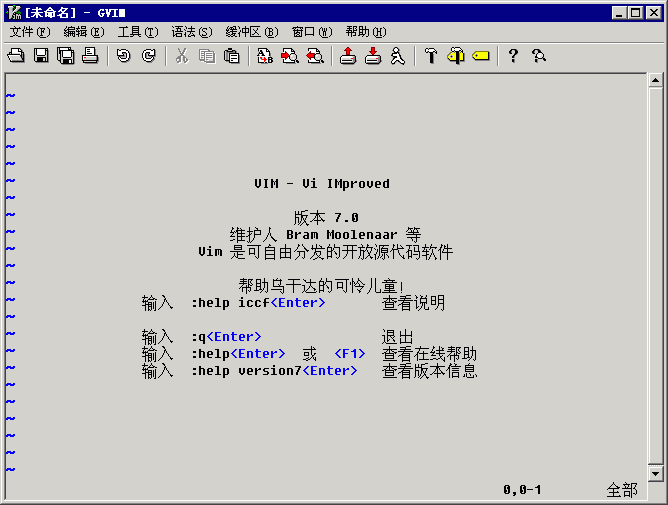The width and height of the screenshot is (668, 505).
Task: Click the '0,0-1' cursor position indicator
Action: (522, 490)
